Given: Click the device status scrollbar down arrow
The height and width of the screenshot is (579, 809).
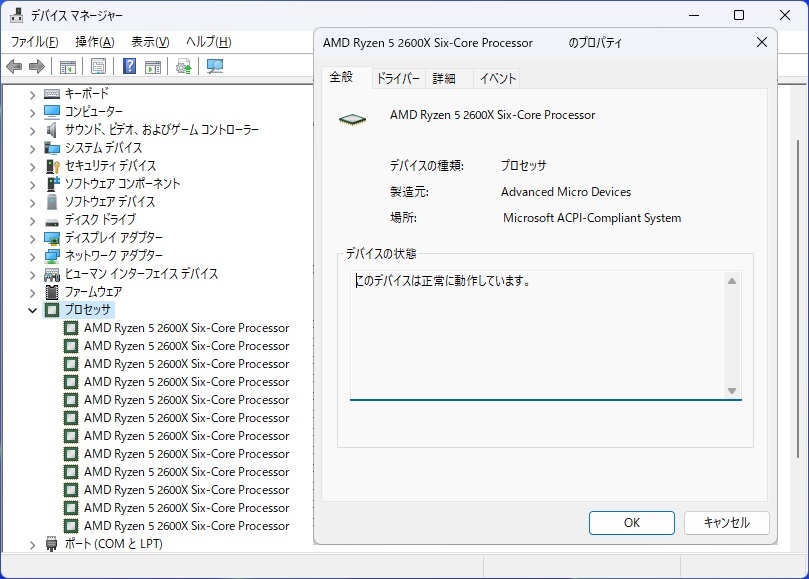Looking at the screenshot, I should pos(732,391).
